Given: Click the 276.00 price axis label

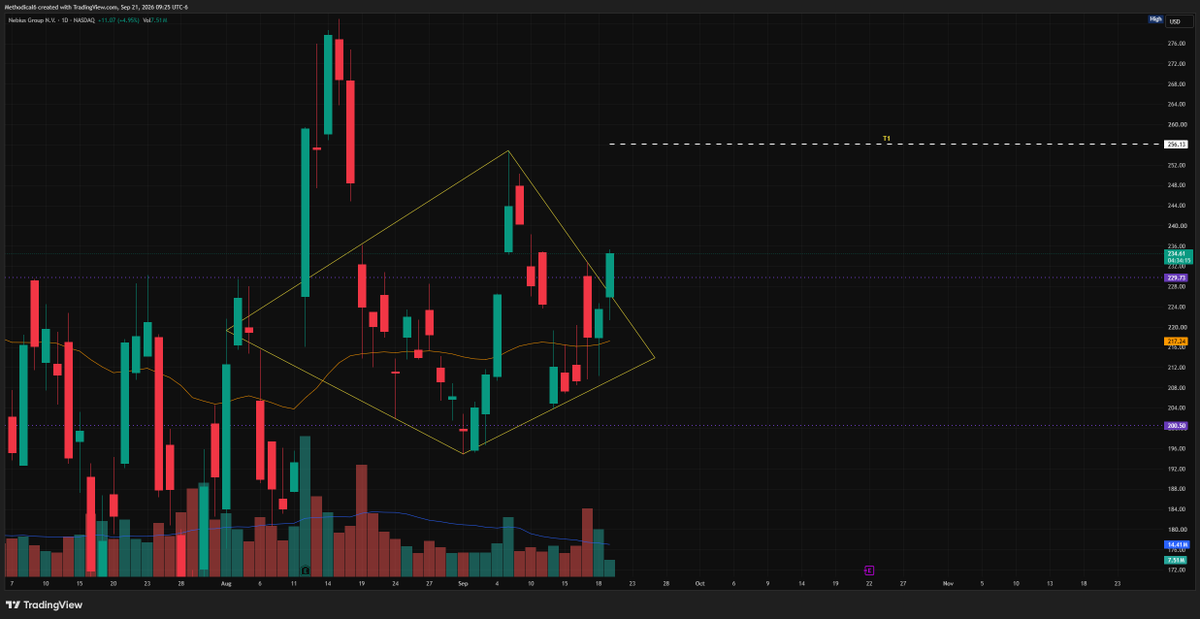Looking at the screenshot, I should [1176, 44].
